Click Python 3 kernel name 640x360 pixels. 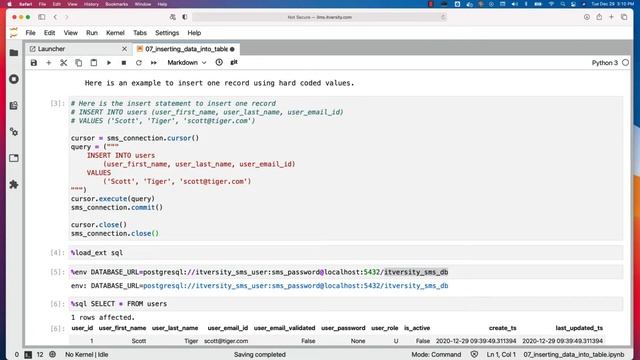click(605, 63)
